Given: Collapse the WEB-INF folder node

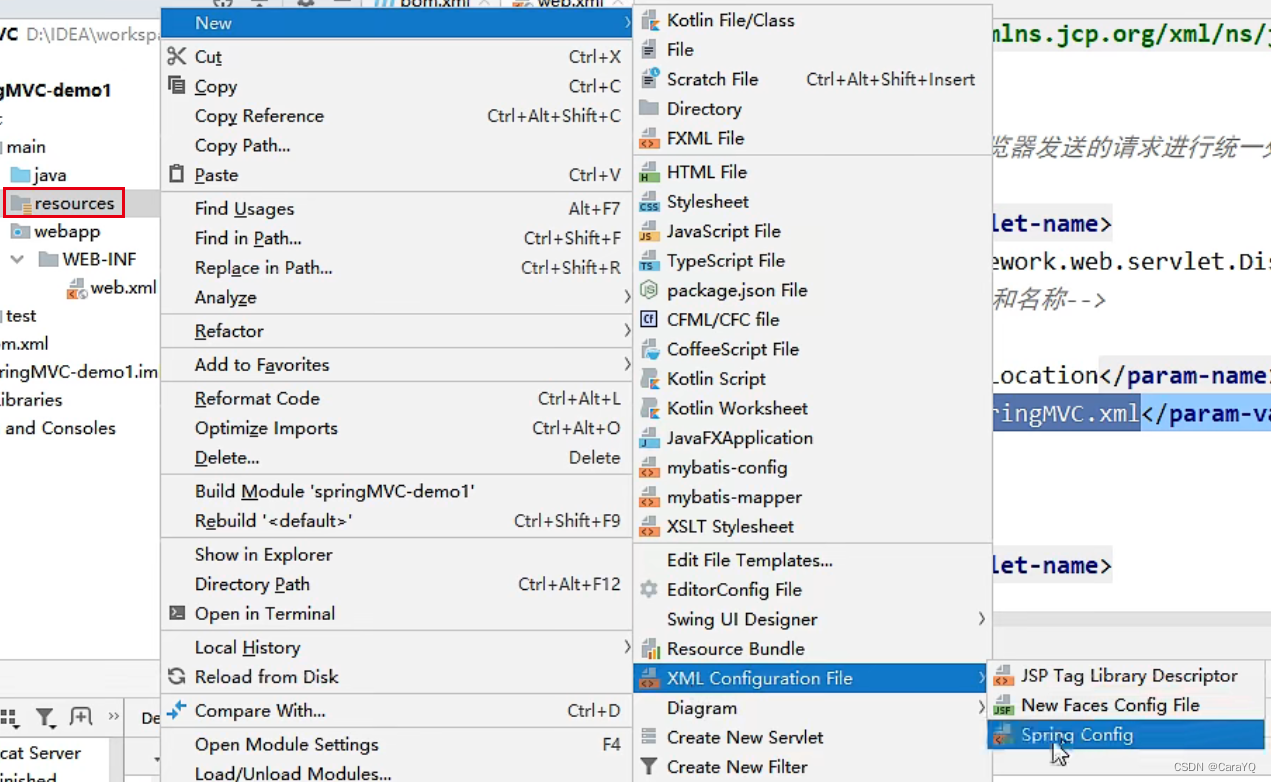Looking at the screenshot, I should tap(17, 259).
